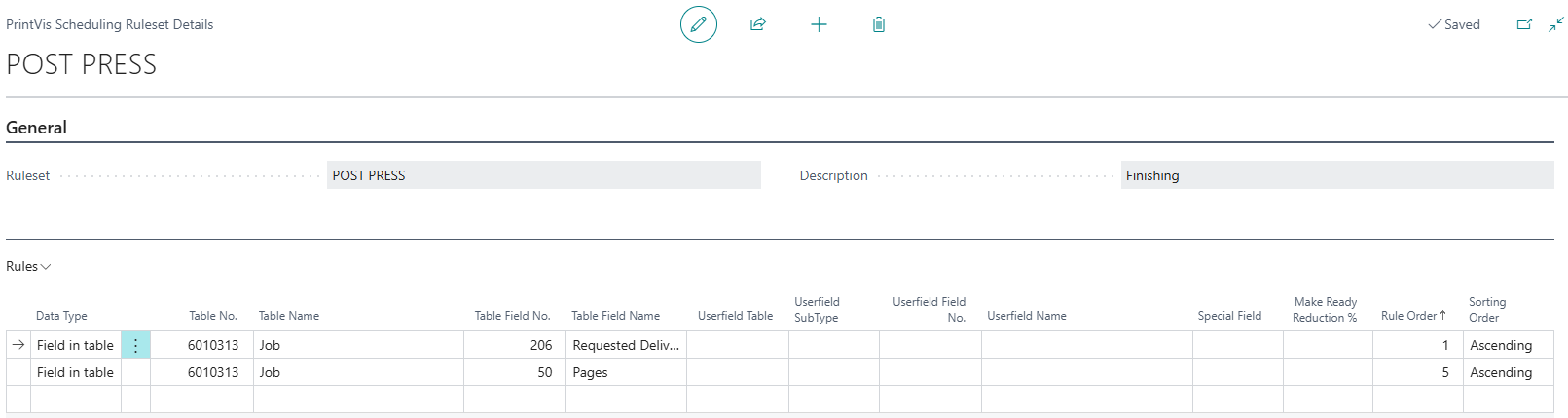The height and width of the screenshot is (418, 1568).
Task: Open page in new window icon
Action: [1524, 24]
